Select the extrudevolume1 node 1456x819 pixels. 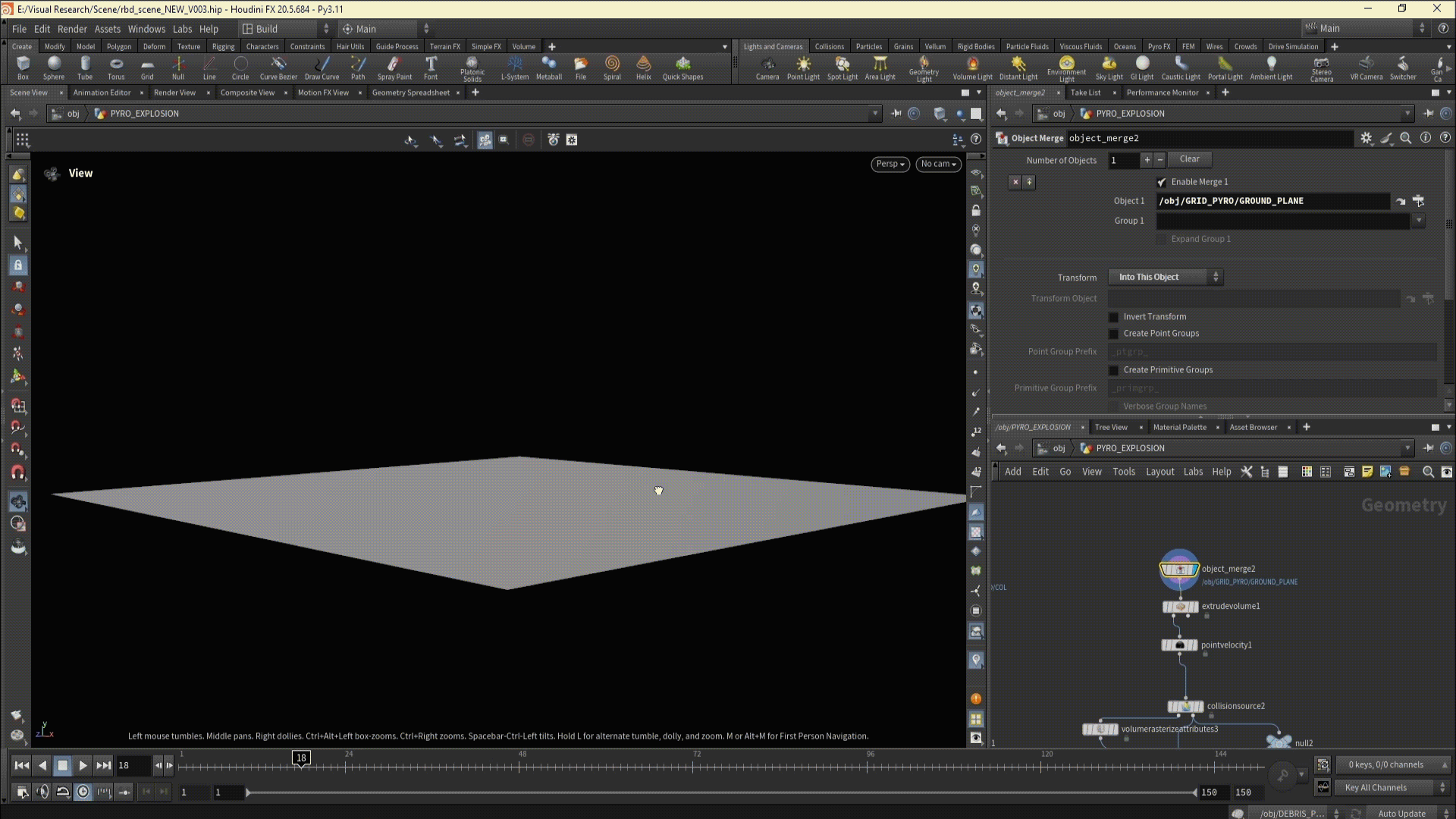pyautogui.click(x=1180, y=607)
